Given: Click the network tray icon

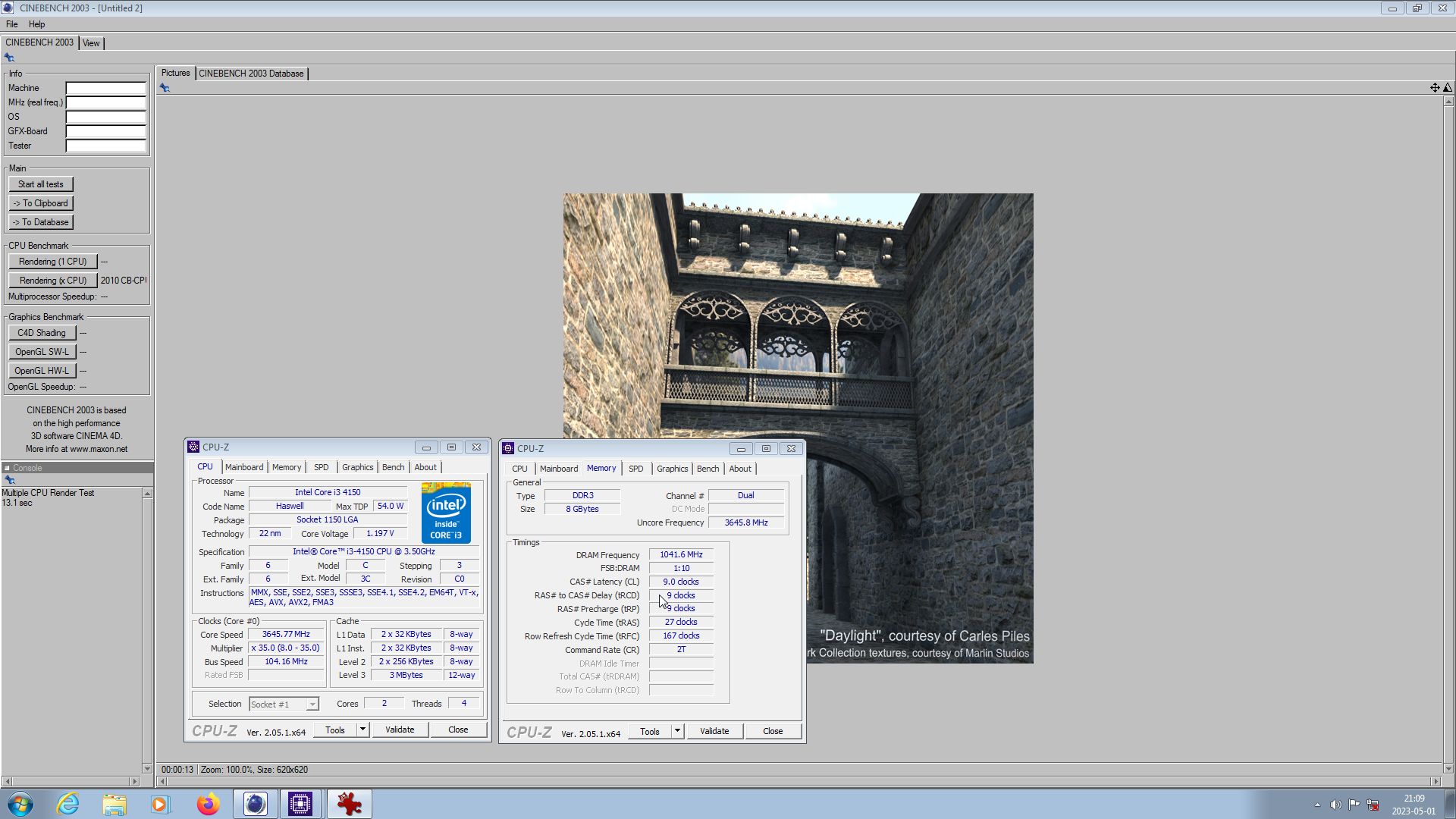Looking at the screenshot, I should 1373,805.
